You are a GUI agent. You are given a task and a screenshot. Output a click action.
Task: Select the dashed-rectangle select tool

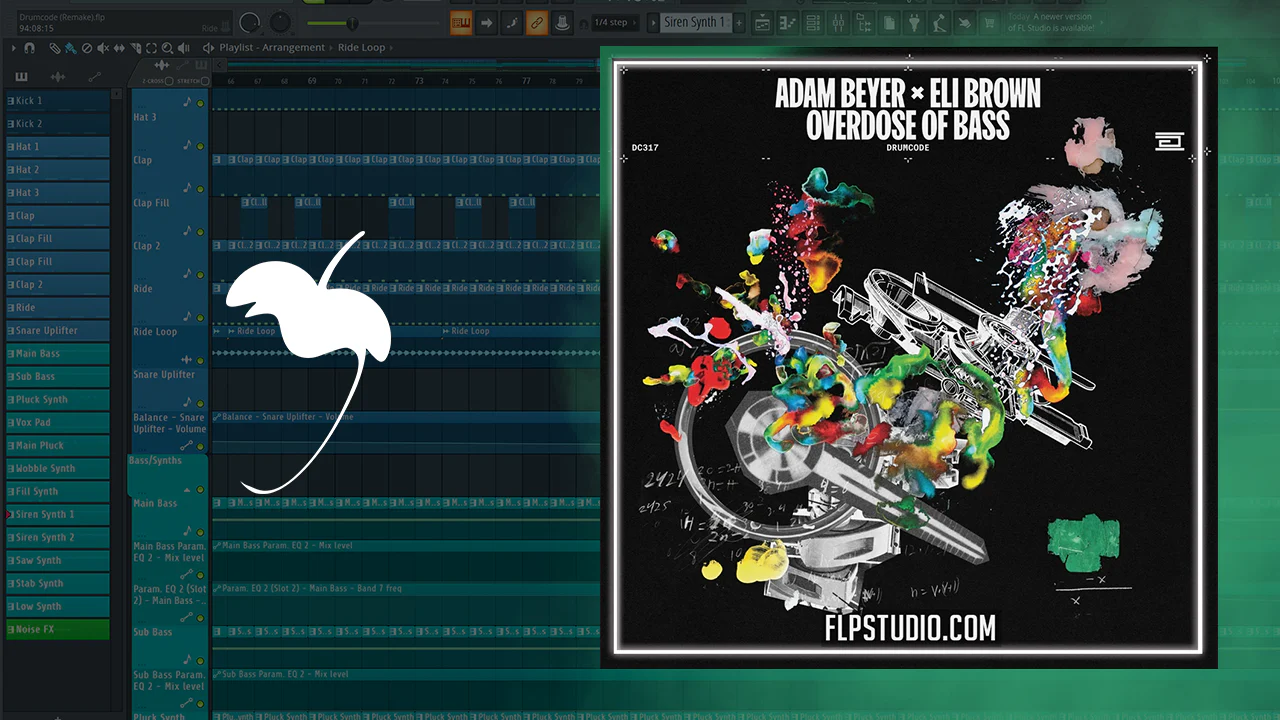click(x=151, y=48)
